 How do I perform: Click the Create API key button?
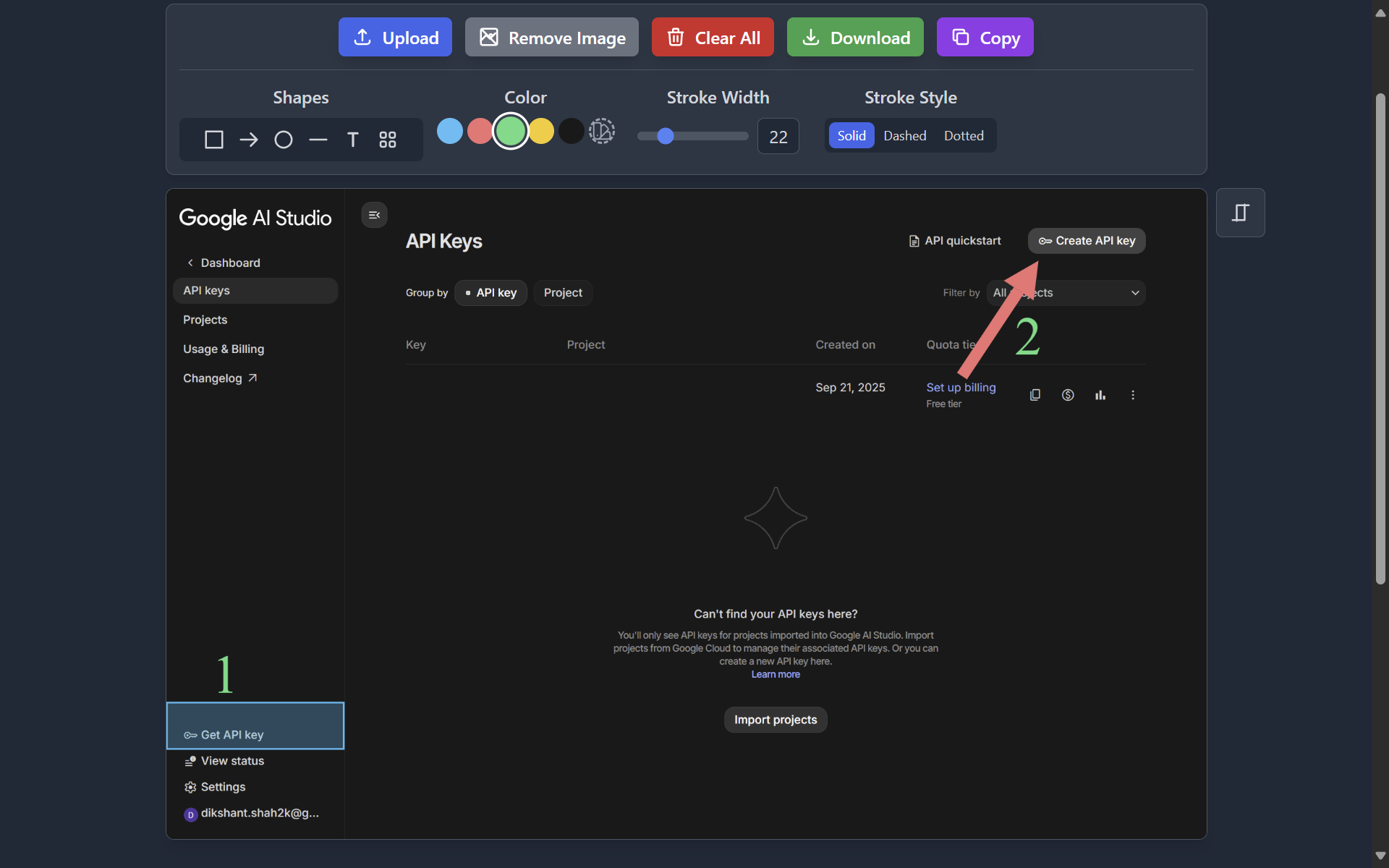(1086, 240)
